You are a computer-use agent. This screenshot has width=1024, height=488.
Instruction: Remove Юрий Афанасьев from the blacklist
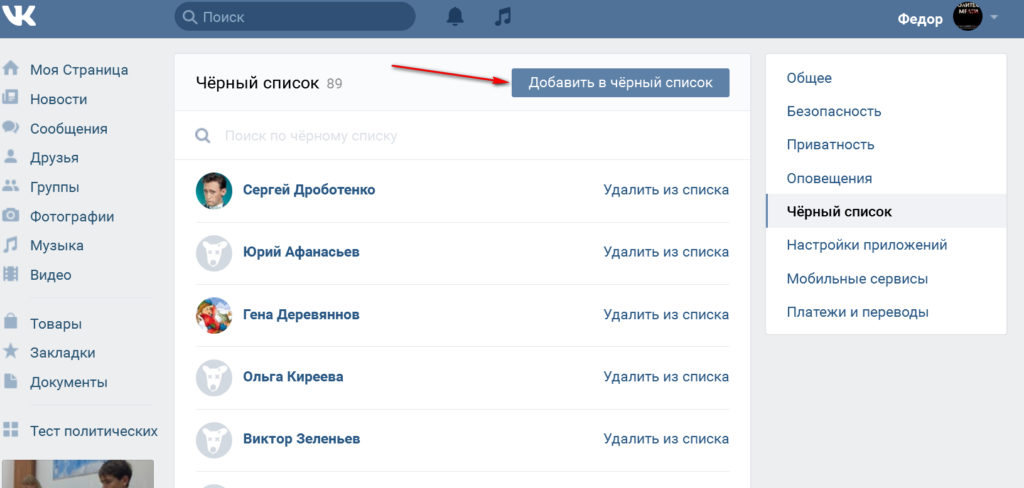666,252
